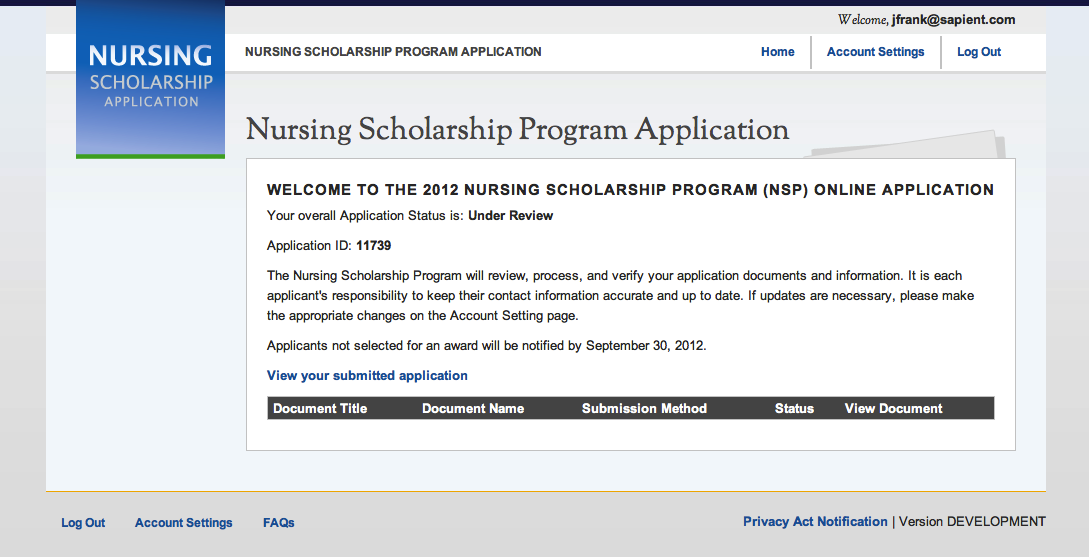1089x557 pixels.
Task: Click the Under Review status text
Action: click(x=510, y=216)
